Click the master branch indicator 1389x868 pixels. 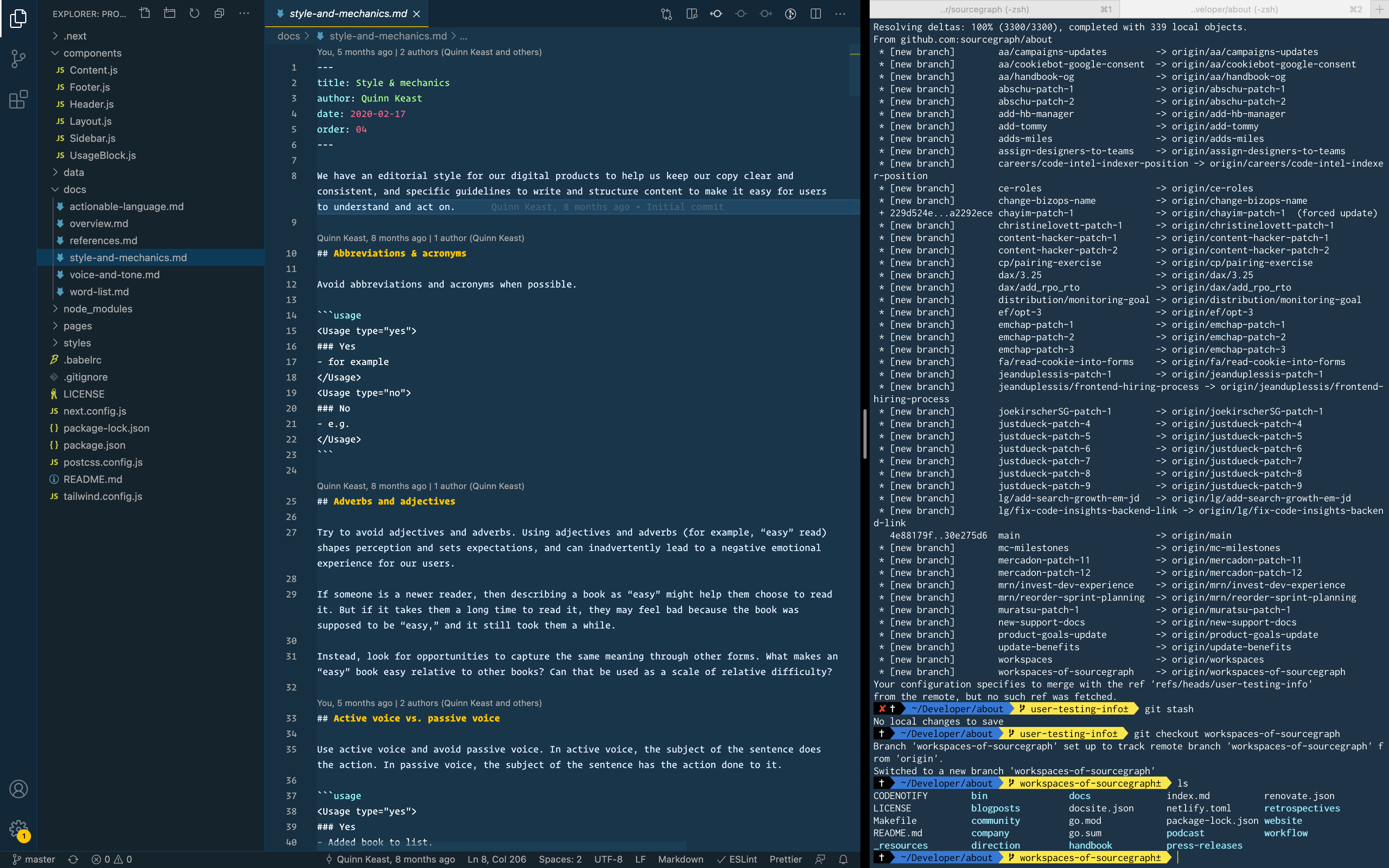click(34, 859)
